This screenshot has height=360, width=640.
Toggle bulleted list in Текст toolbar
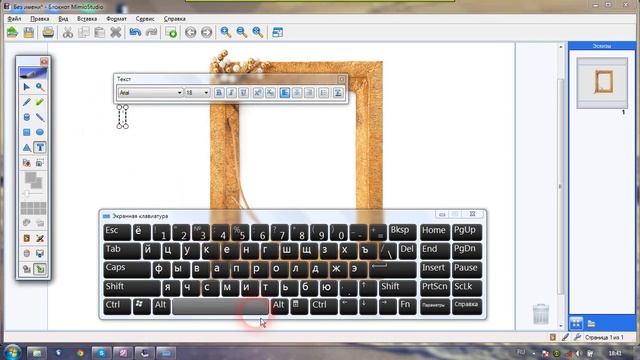tap(324, 93)
